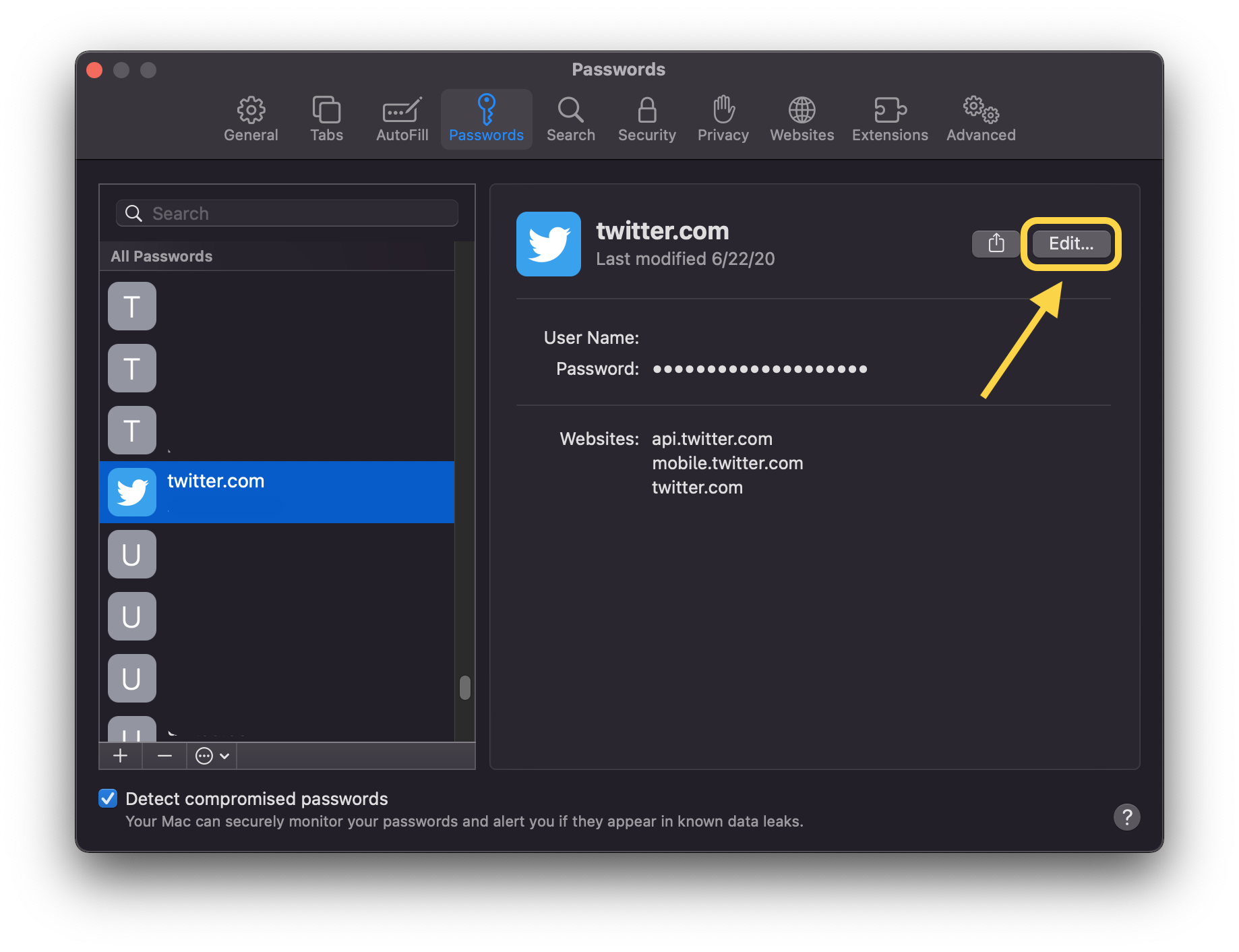Expand the more options ellipsis menu
This screenshot has height=952, width=1239.
pos(212,756)
